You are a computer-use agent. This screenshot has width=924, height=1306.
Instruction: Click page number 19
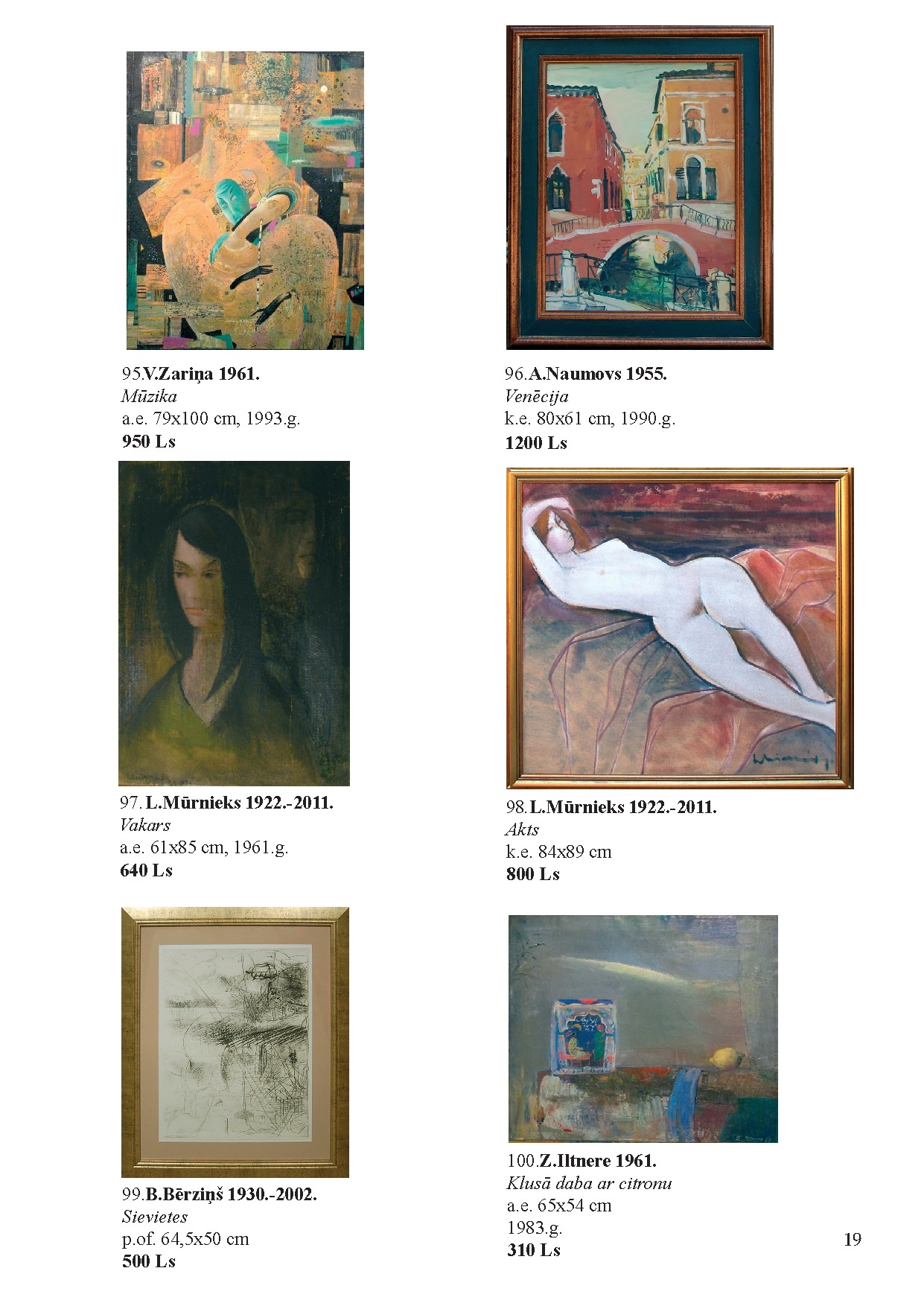click(x=853, y=1240)
